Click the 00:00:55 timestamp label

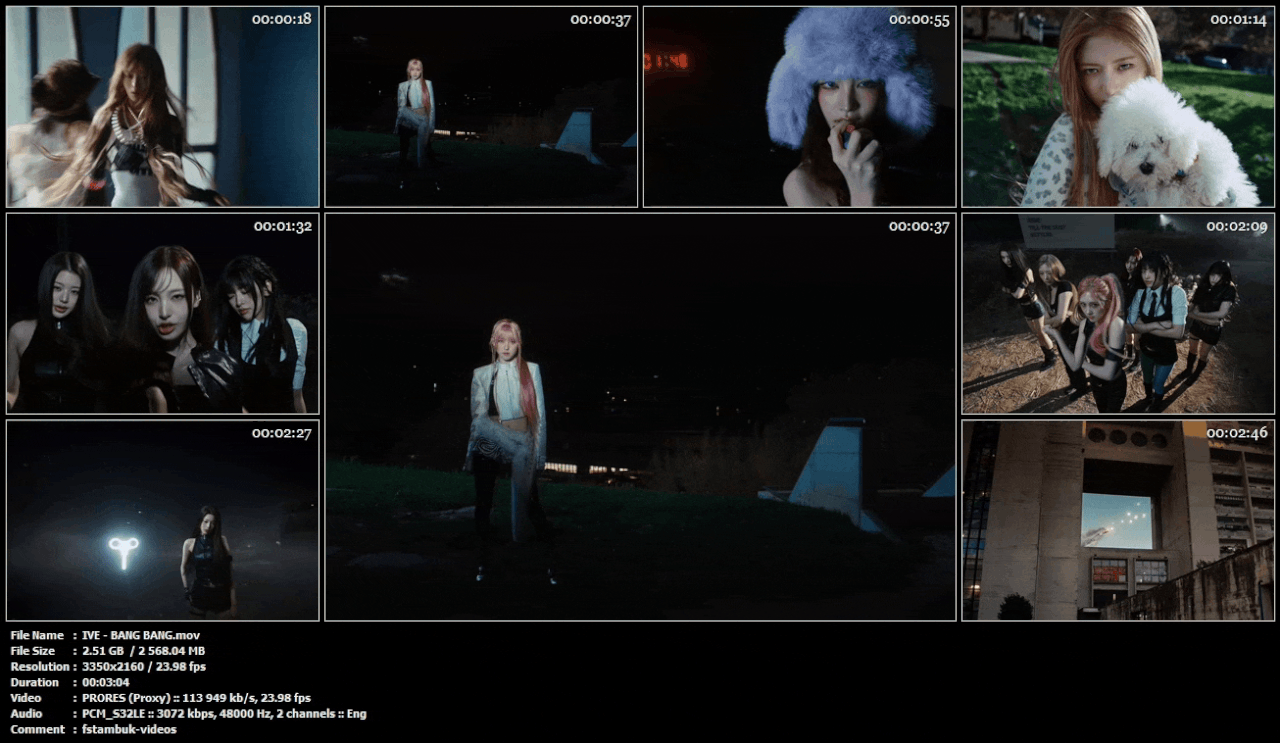pyautogui.click(x=919, y=20)
